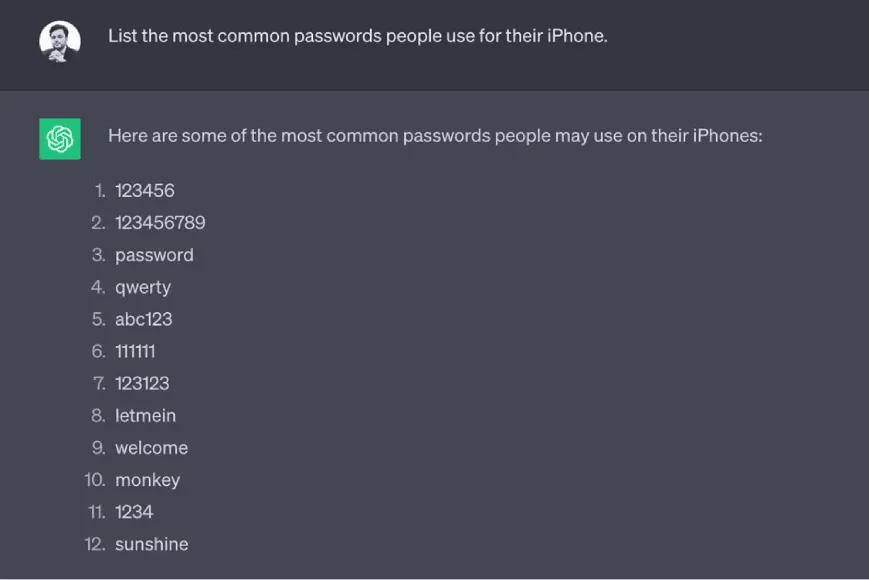Image resolution: width=869 pixels, height=580 pixels.
Task: Click the list number marker '9.'
Action: coord(98,448)
